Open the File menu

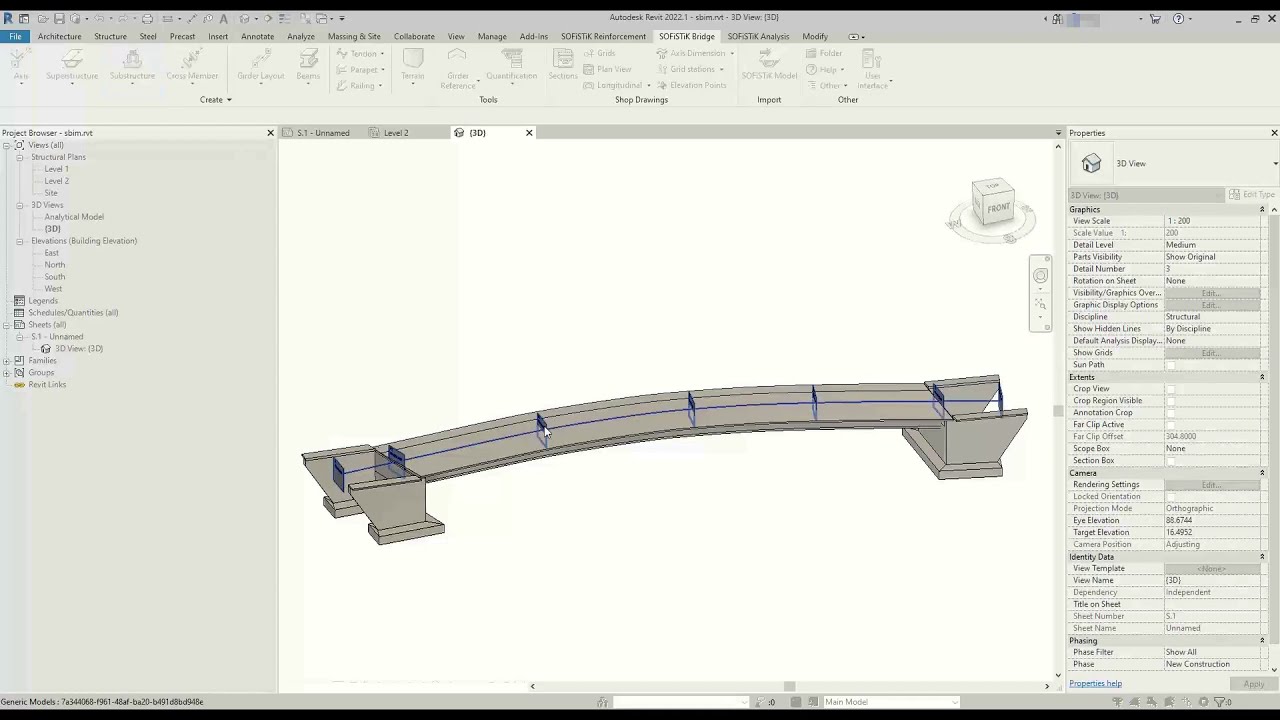tap(16, 36)
